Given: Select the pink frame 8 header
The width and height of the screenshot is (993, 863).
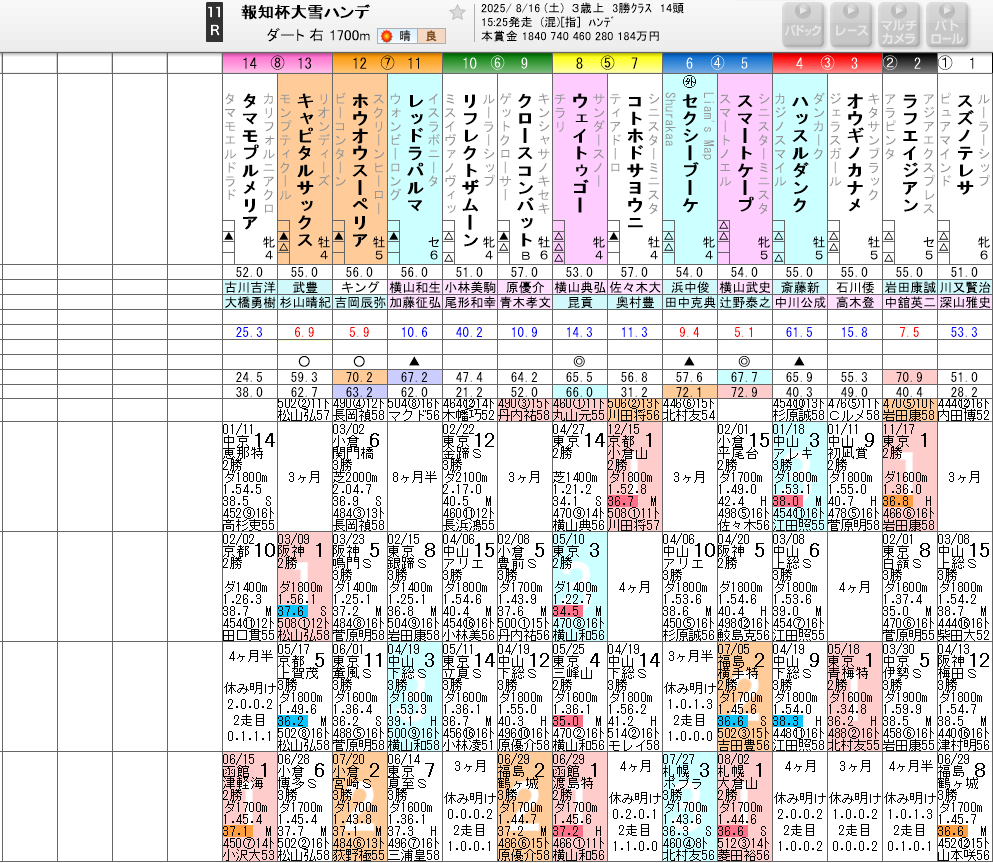Looking at the screenshot, I should pos(277,63).
